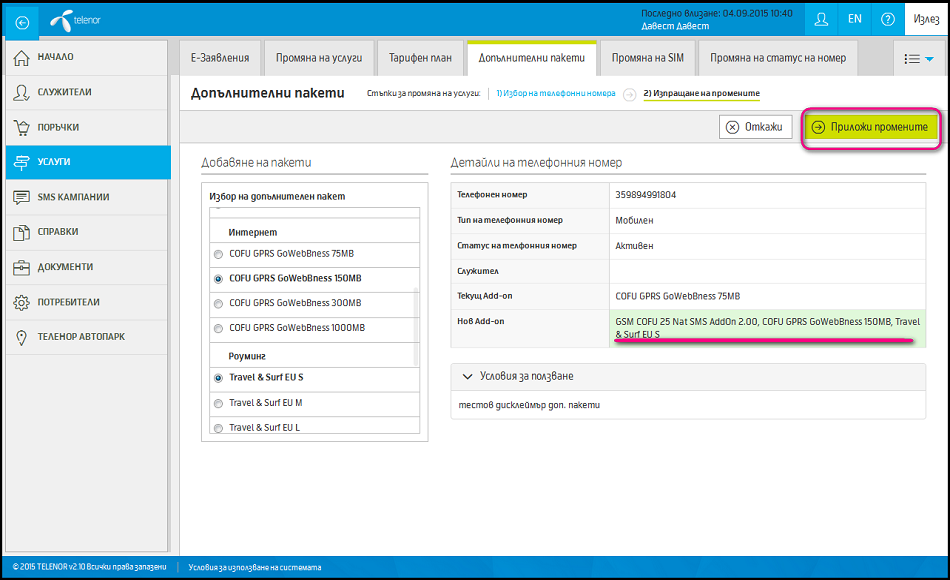Switch to the Промяна на SIM tab

coord(648,58)
